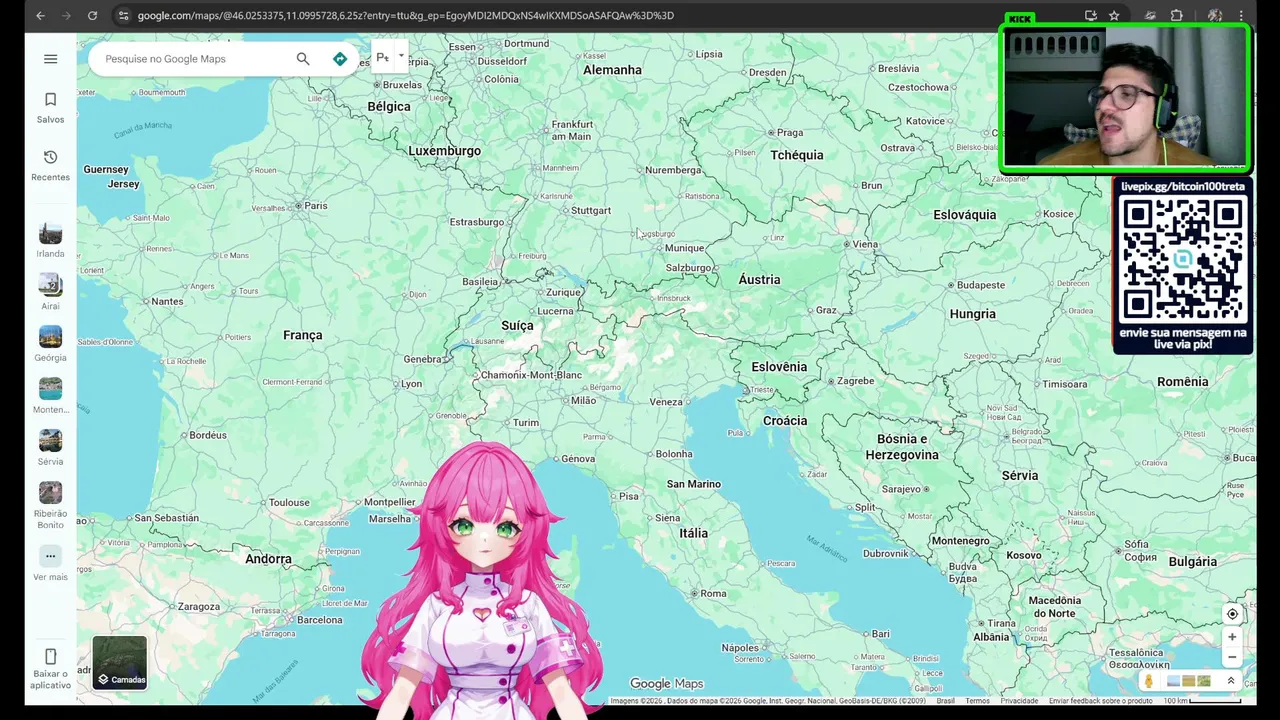Screen dimensions: 1280x720
Task: Open the Termos link in footer
Action: 977,701
